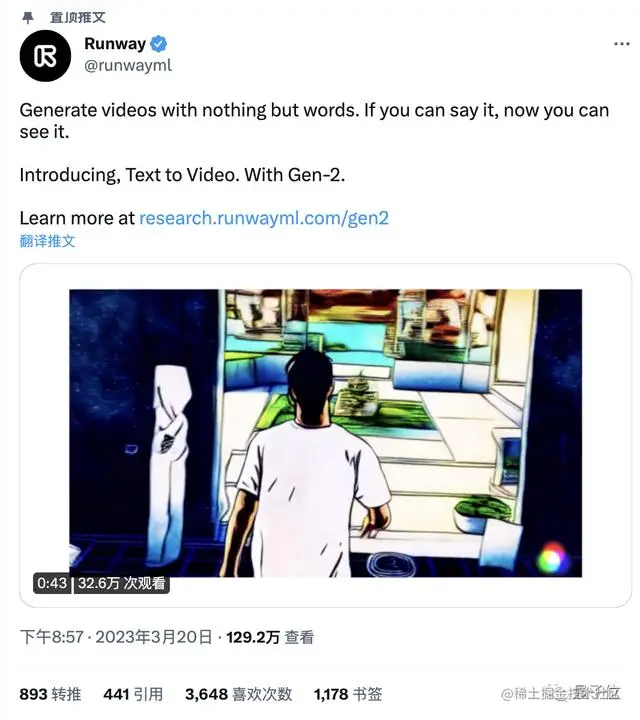
Task: Click the rainbow color wheel in video
Action: coord(553,557)
